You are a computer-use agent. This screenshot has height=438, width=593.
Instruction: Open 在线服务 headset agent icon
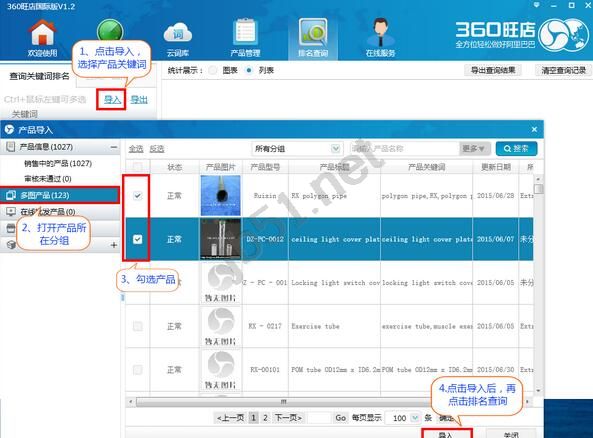tap(380, 33)
